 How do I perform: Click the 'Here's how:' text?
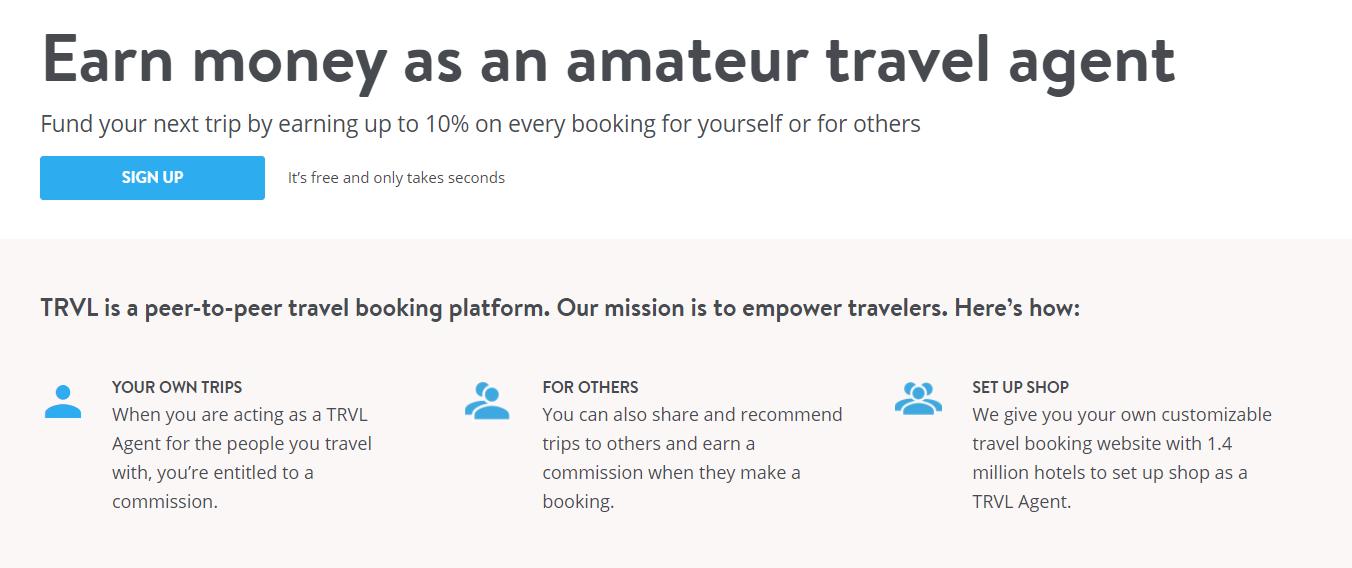point(1017,307)
